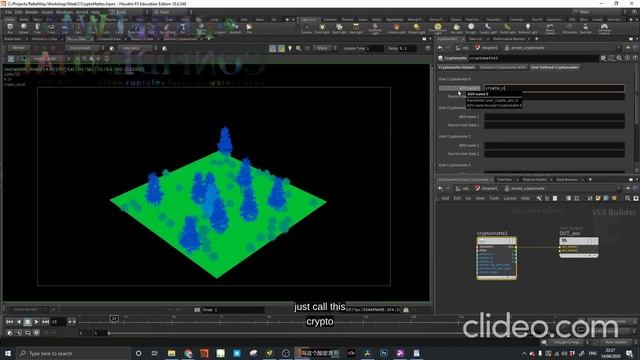Image resolution: width=640 pixels, height=360 pixels.
Task: Open the network editor wrench tool icon
Action: (x=539, y=198)
